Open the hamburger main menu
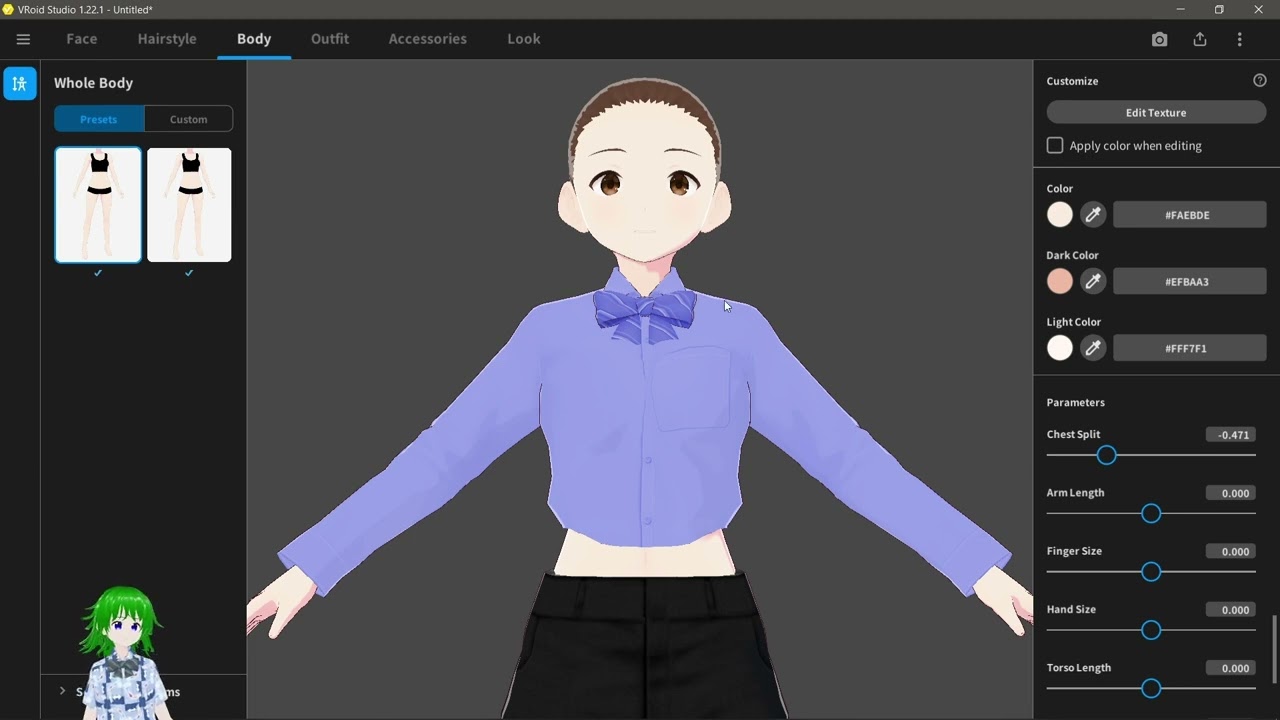This screenshot has height=720, width=1280. [x=23, y=39]
